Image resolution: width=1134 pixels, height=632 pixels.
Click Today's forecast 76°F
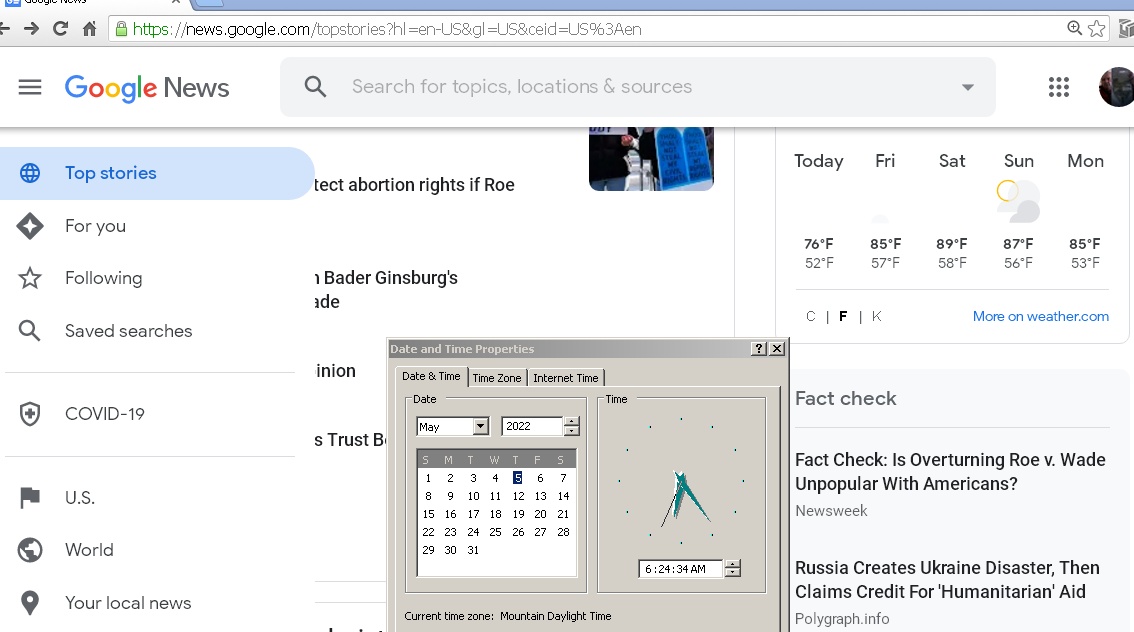pos(819,244)
